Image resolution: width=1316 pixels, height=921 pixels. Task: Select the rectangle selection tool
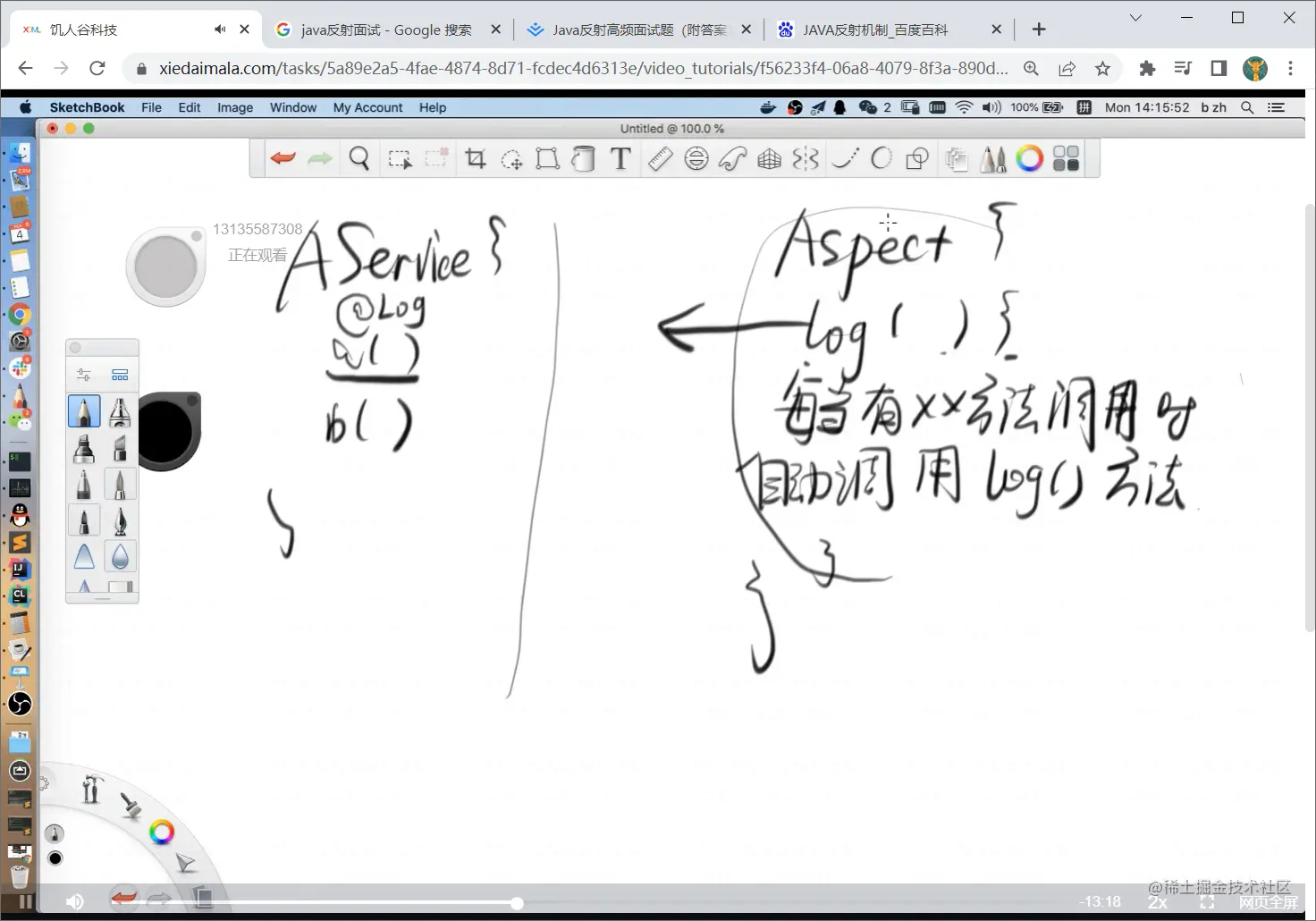click(x=400, y=159)
